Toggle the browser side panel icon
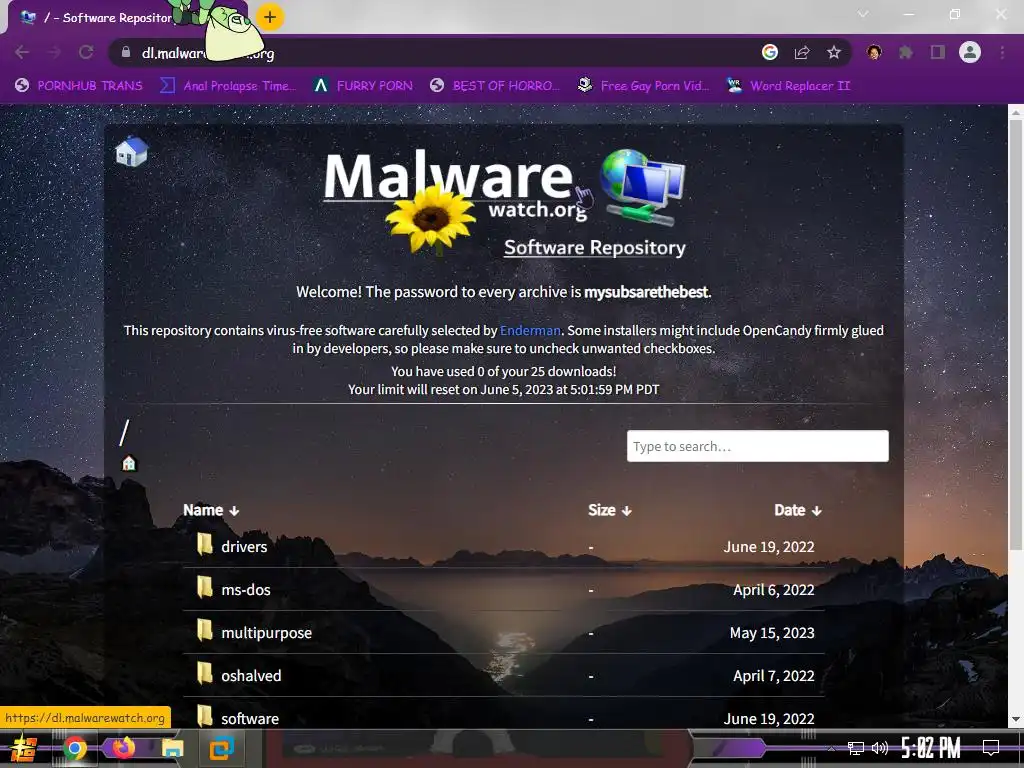1024x768 pixels. 938,52
